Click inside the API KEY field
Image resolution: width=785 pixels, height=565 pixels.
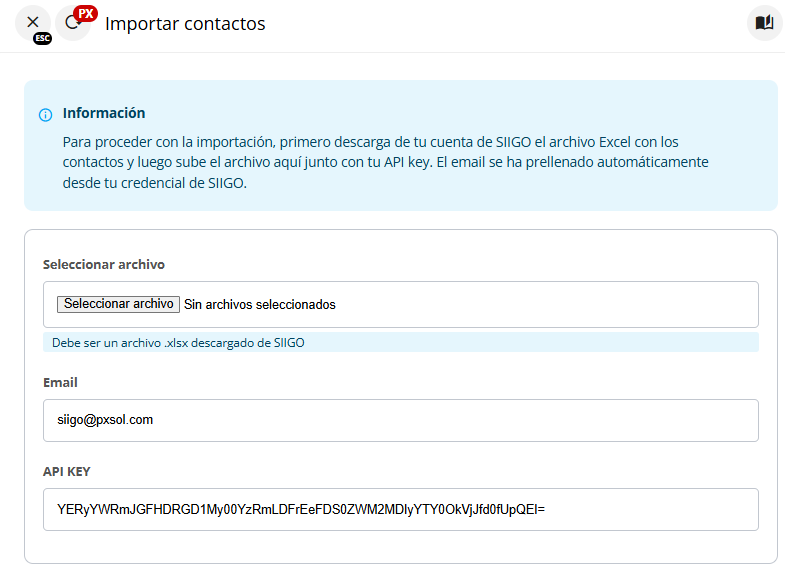tap(650, 509)
